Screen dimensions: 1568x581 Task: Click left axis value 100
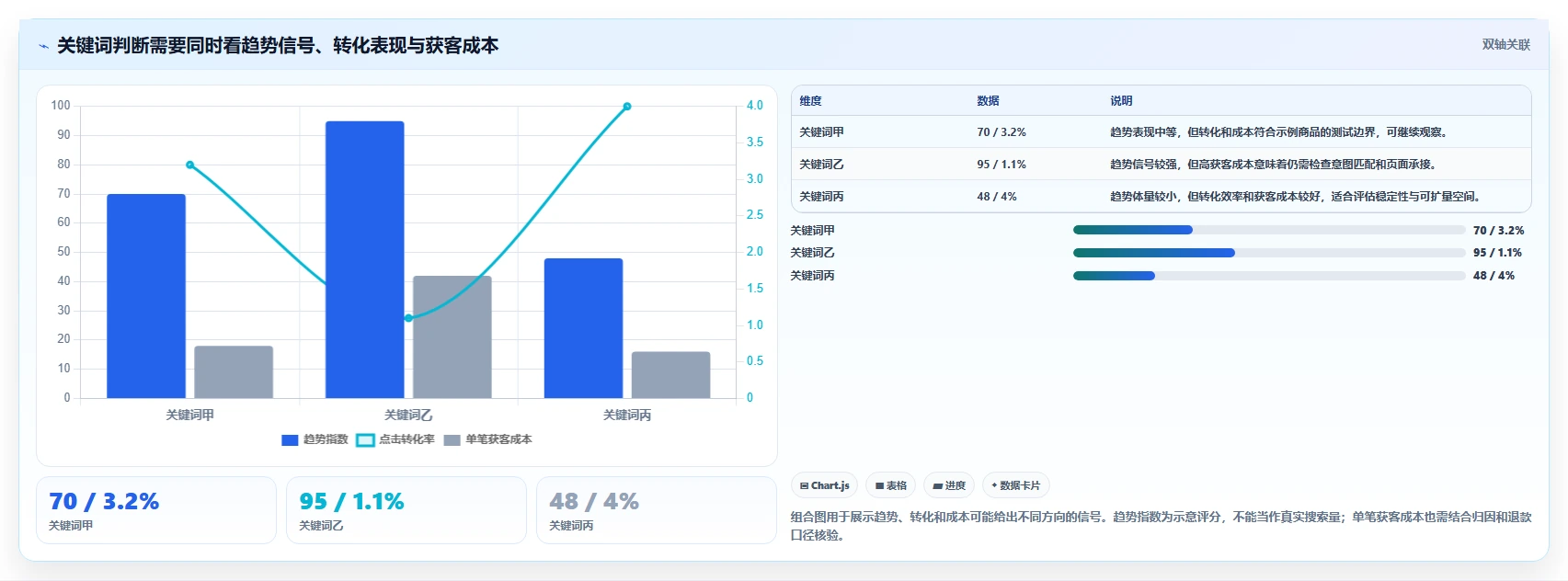pos(61,106)
